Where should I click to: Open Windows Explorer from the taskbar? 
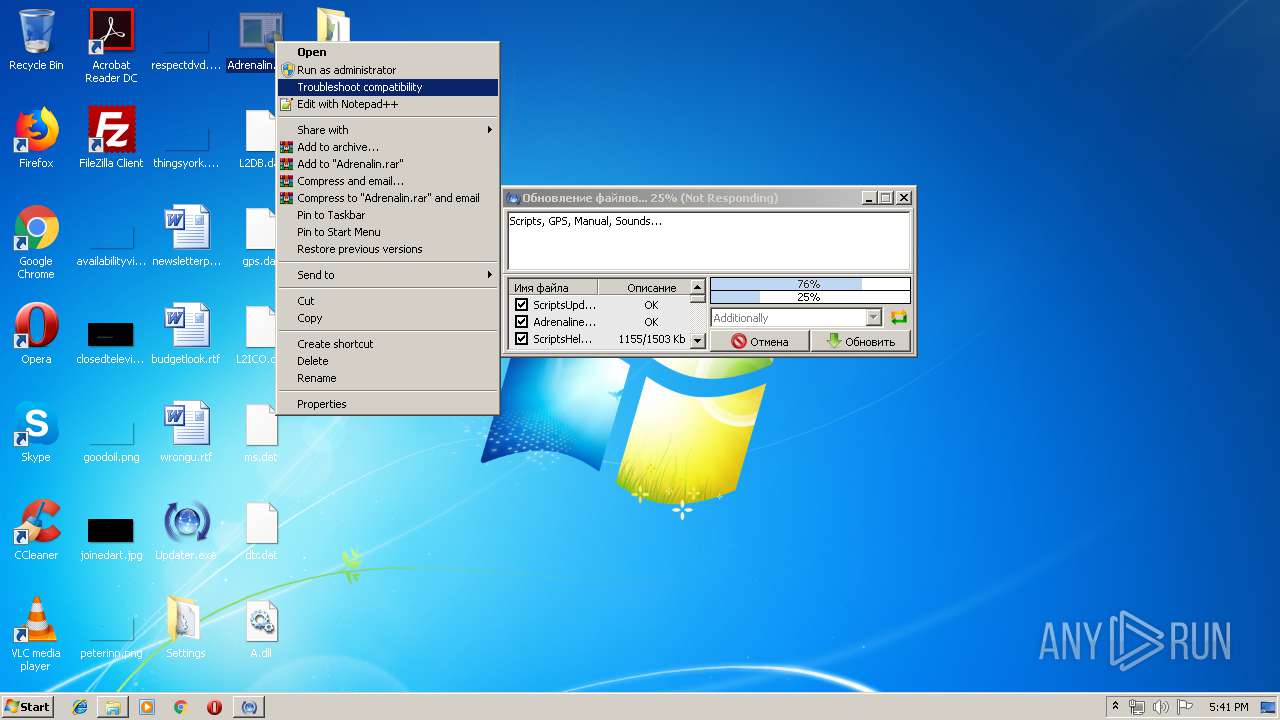[x=113, y=707]
